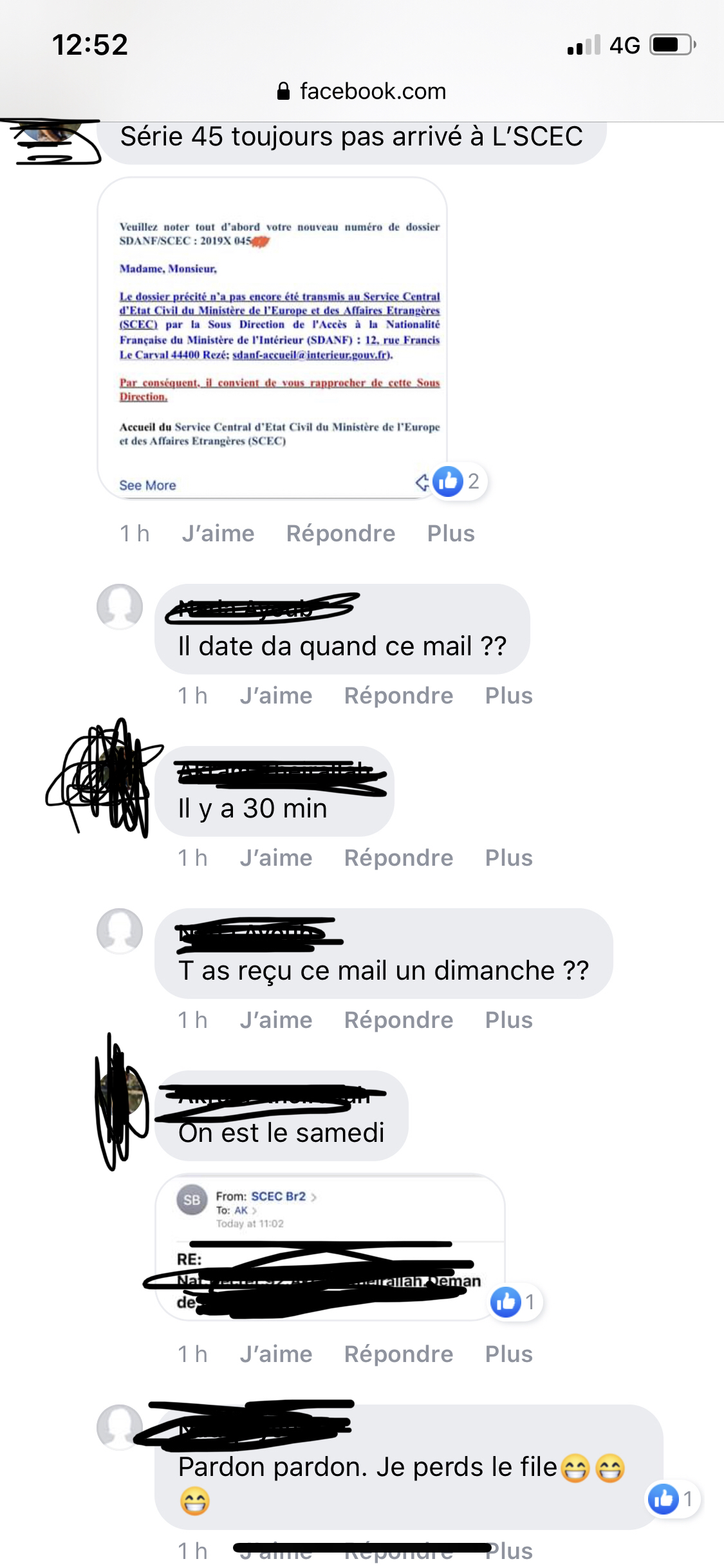Tap like reaction on 'Pardon pardon' comment
The image size is (724, 1568).
pyautogui.click(x=664, y=1498)
